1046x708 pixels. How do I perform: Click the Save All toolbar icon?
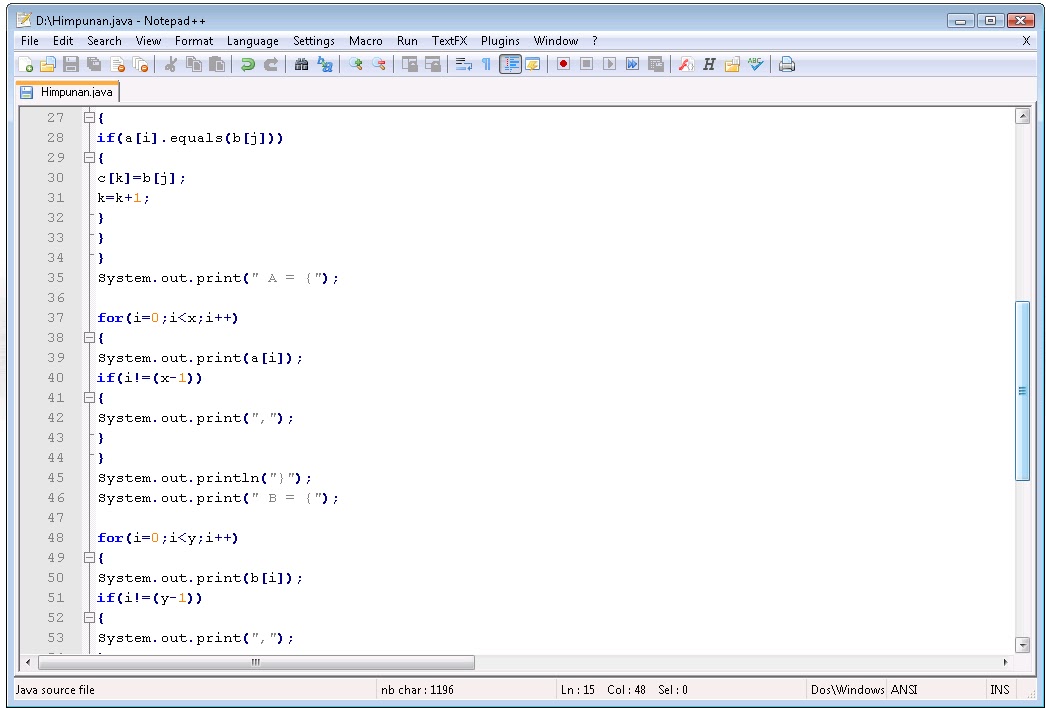click(94, 64)
